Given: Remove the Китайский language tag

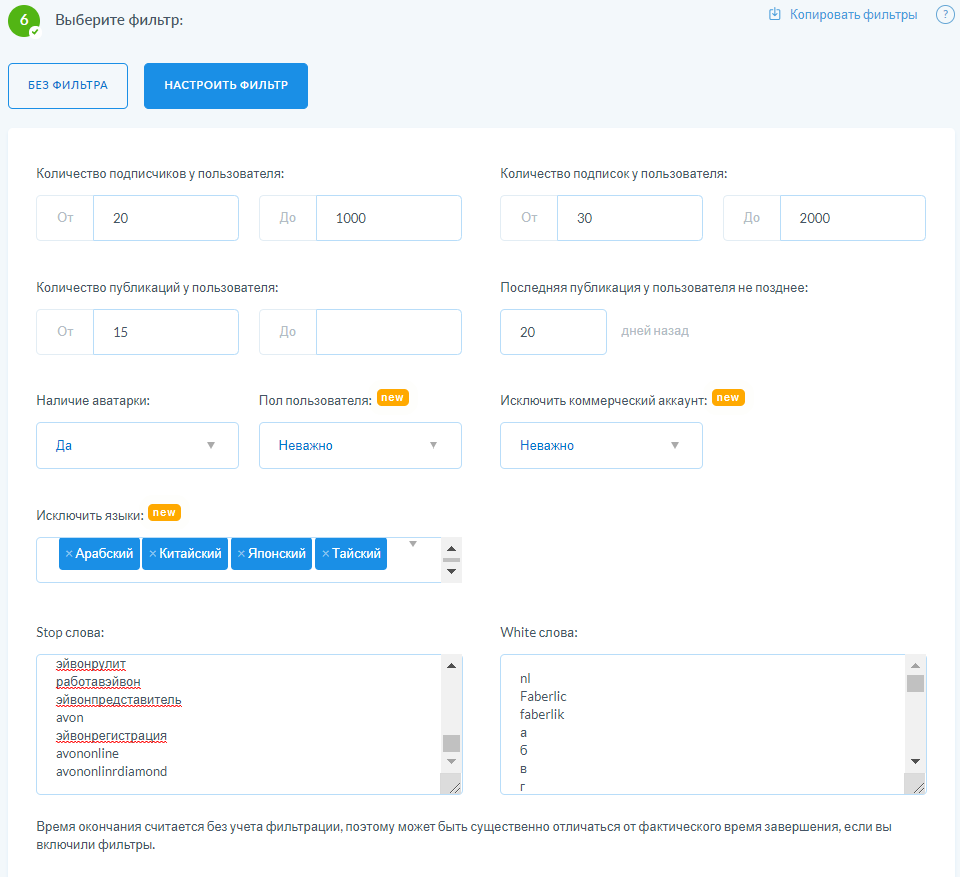Looking at the screenshot, I should [x=152, y=554].
